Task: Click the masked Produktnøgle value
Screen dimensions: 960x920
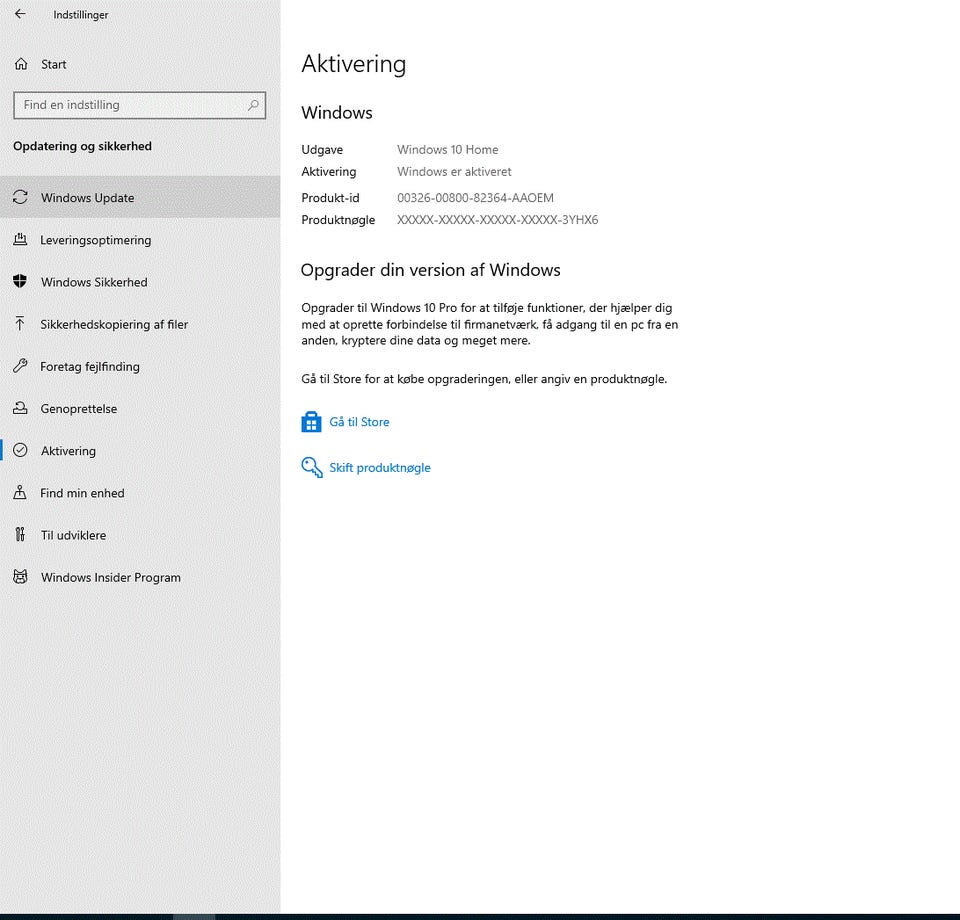Action: pos(497,220)
